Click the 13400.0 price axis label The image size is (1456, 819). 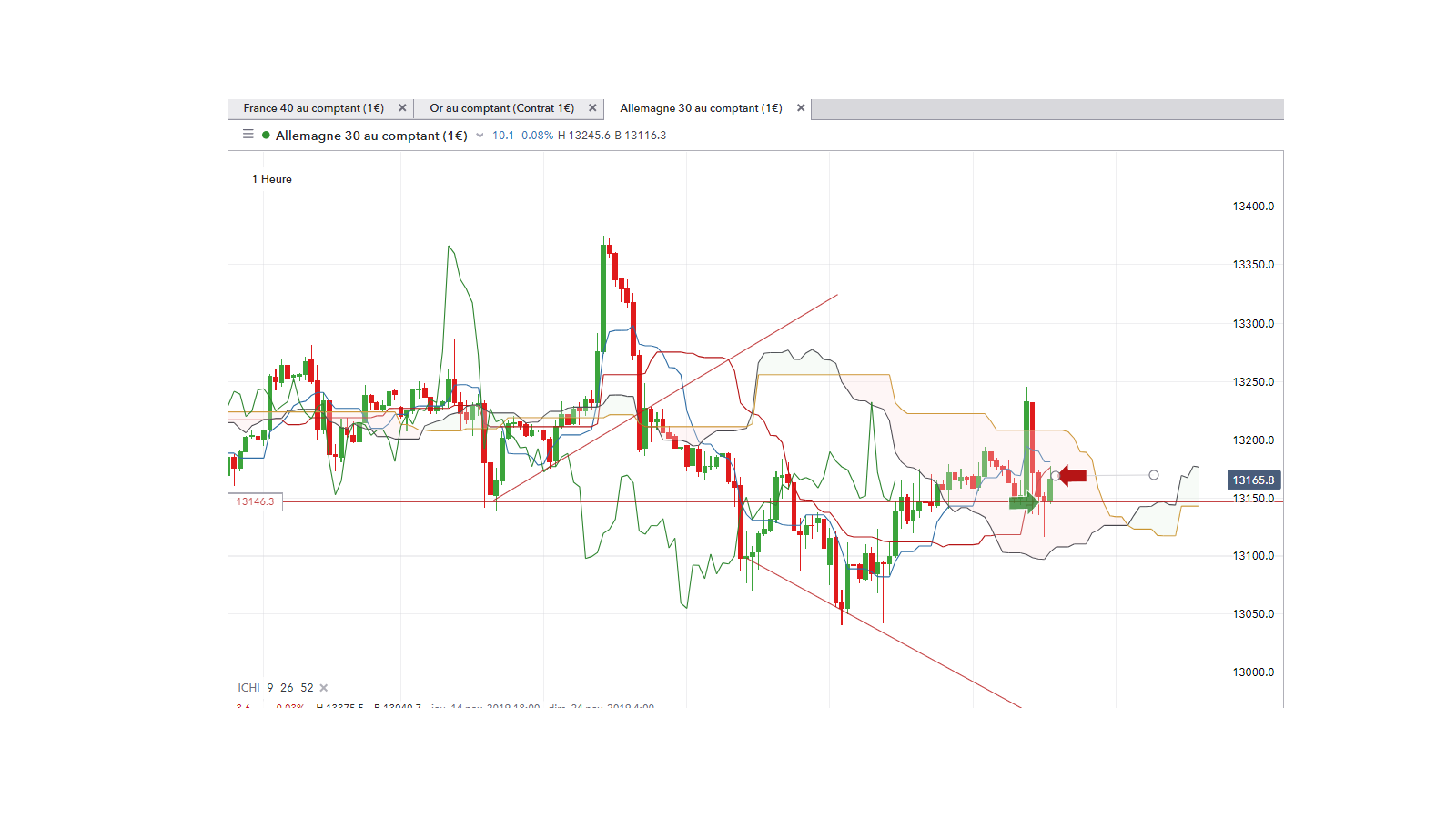[x=1253, y=207]
